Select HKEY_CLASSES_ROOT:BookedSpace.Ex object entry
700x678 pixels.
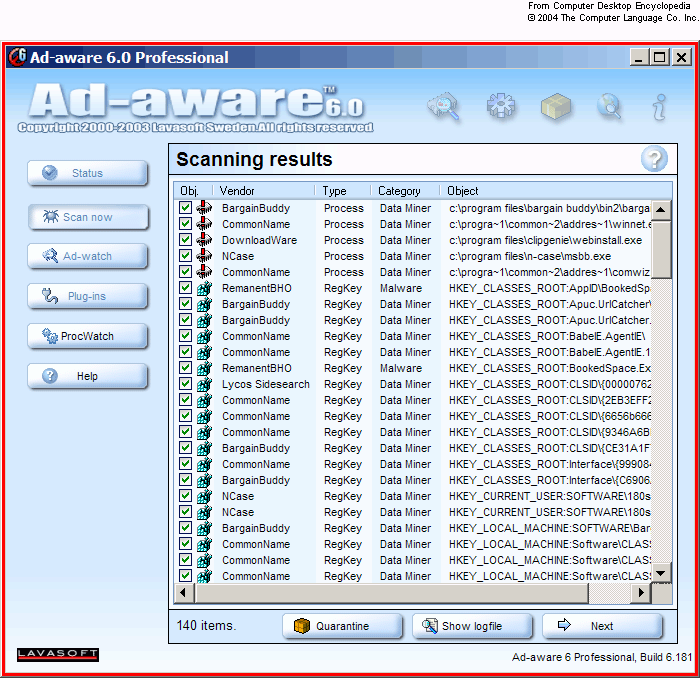pos(550,368)
